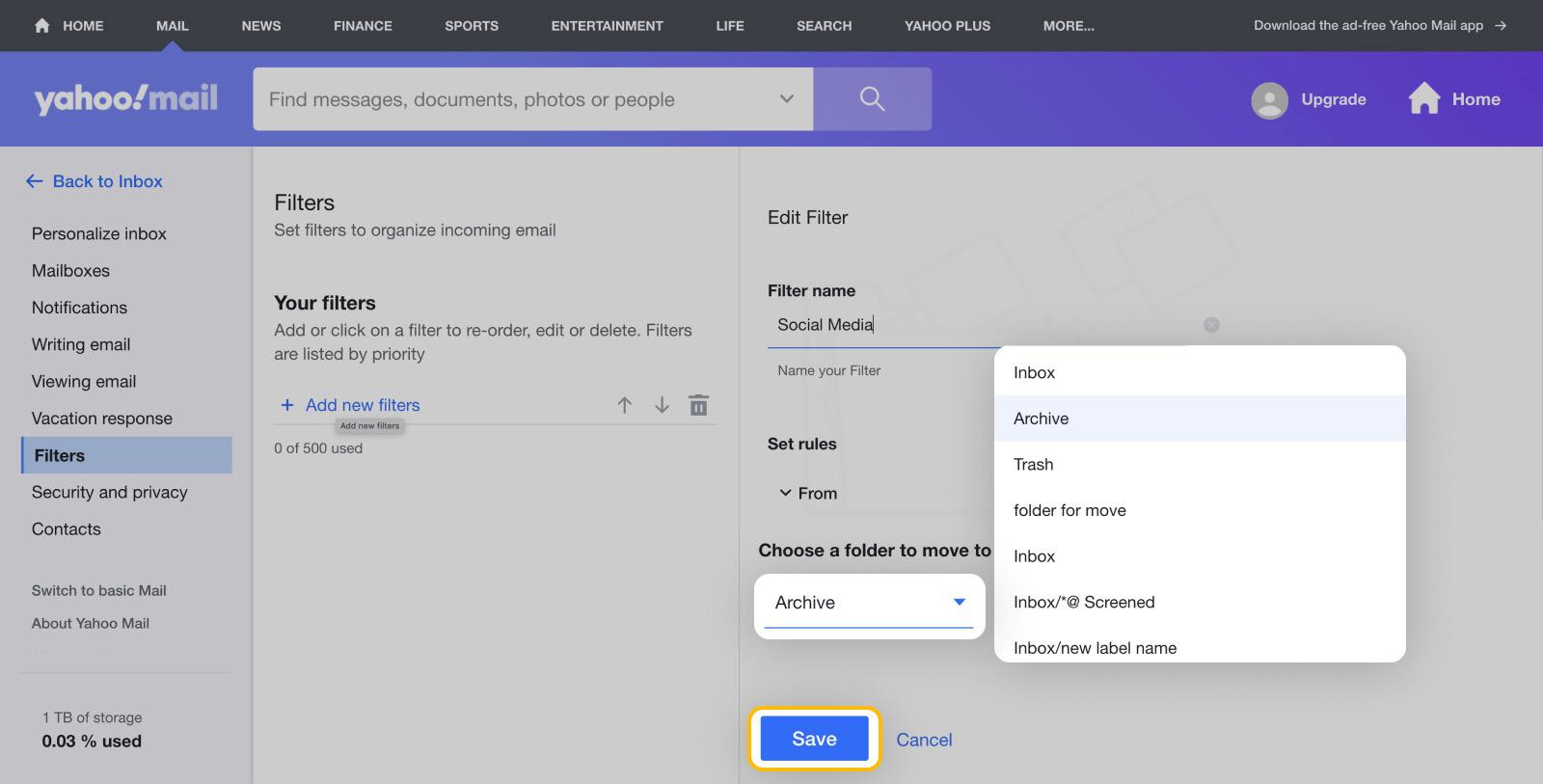Open the search options chevron in search box

point(787,98)
